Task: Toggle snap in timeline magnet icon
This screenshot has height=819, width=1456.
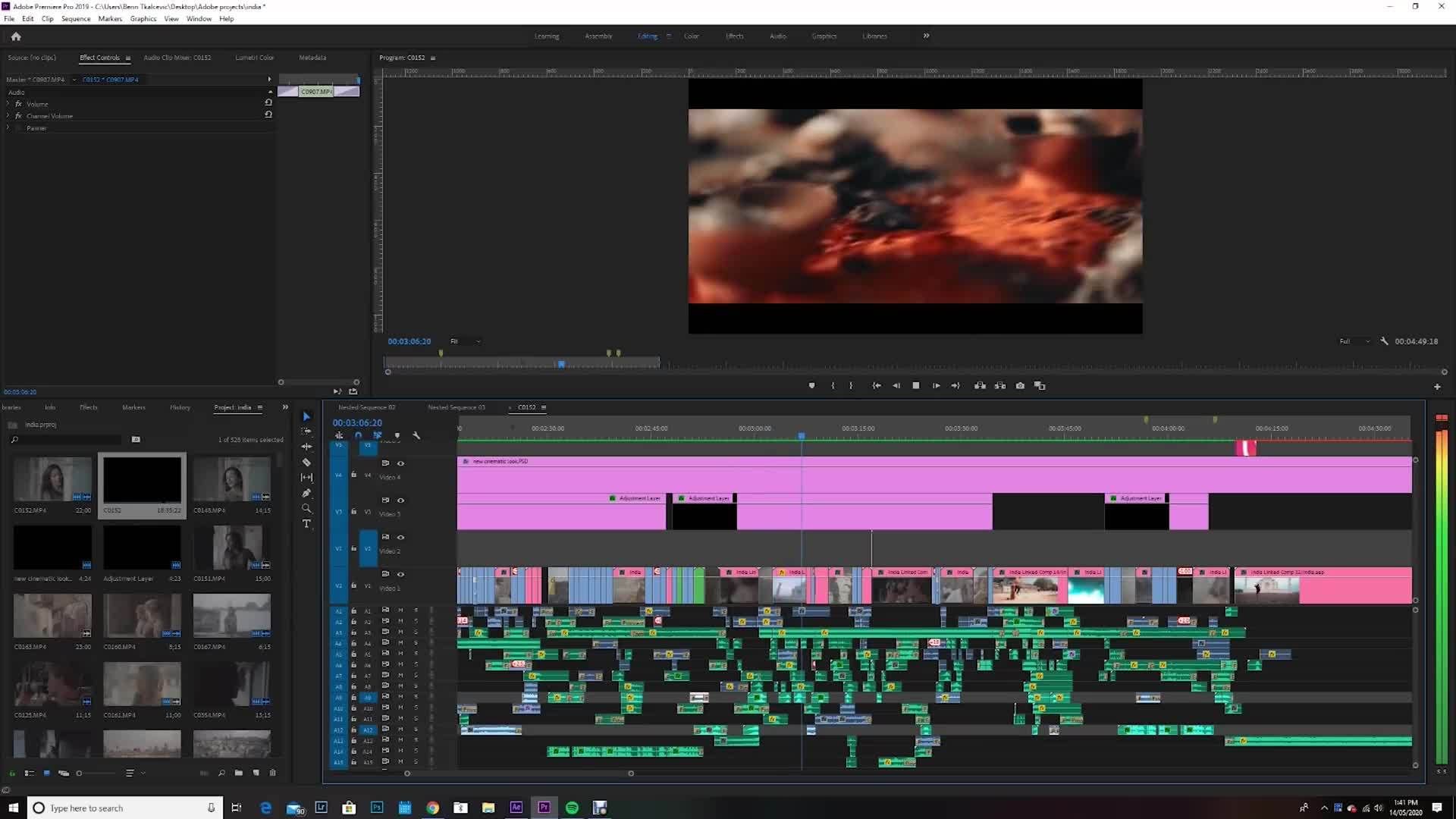Action: 358,436
